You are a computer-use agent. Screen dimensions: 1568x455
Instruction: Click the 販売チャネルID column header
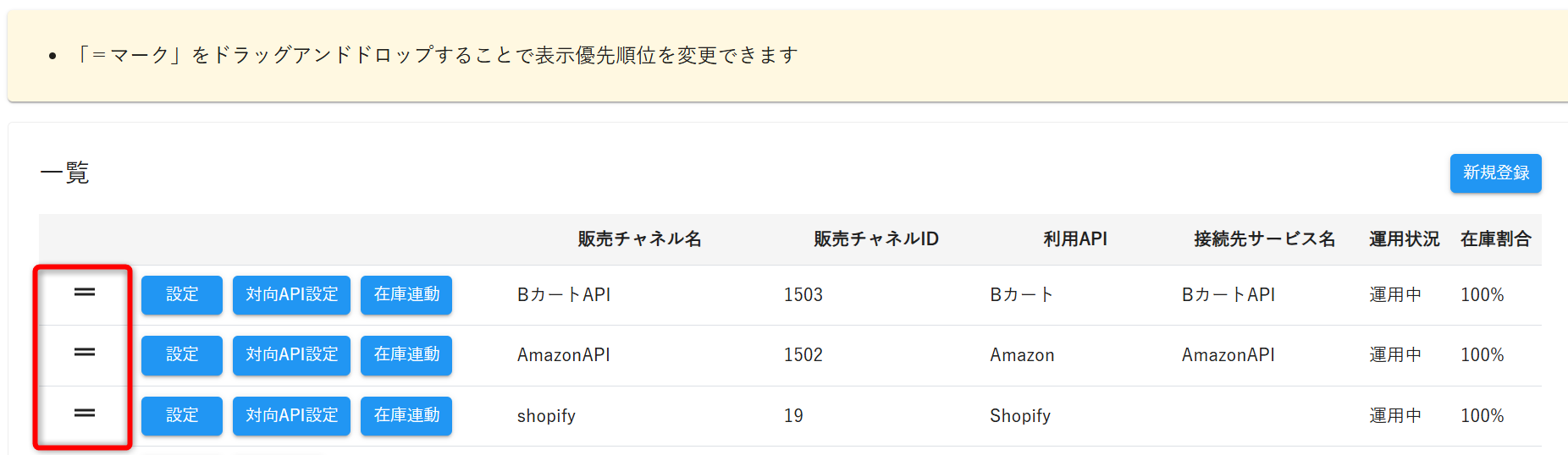[x=876, y=239]
